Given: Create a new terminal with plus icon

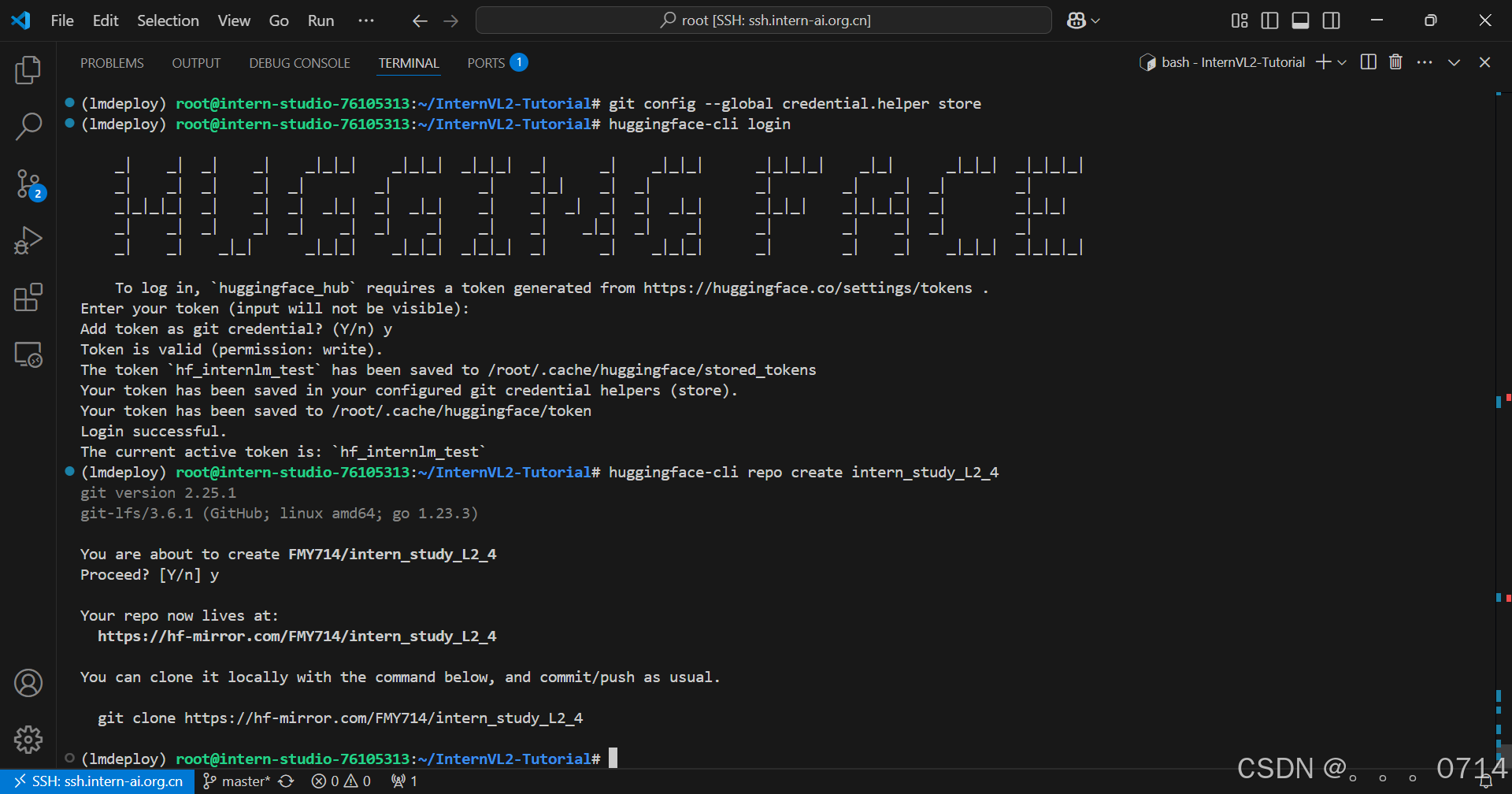Looking at the screenshot, I should 1324,62.
